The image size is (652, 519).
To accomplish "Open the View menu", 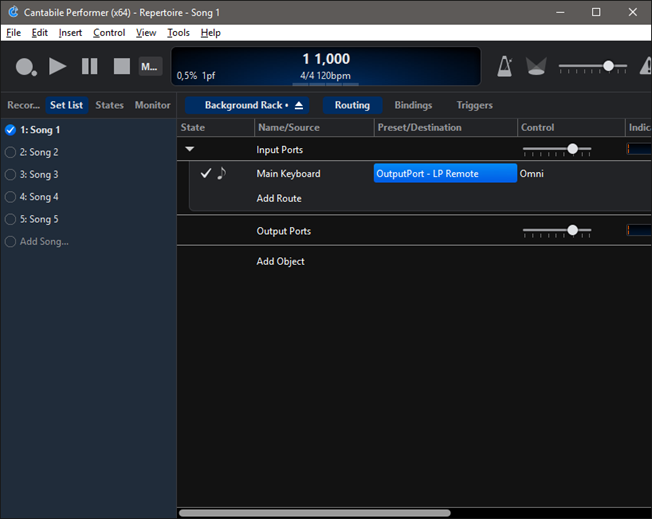I will (x=146, y=33).
